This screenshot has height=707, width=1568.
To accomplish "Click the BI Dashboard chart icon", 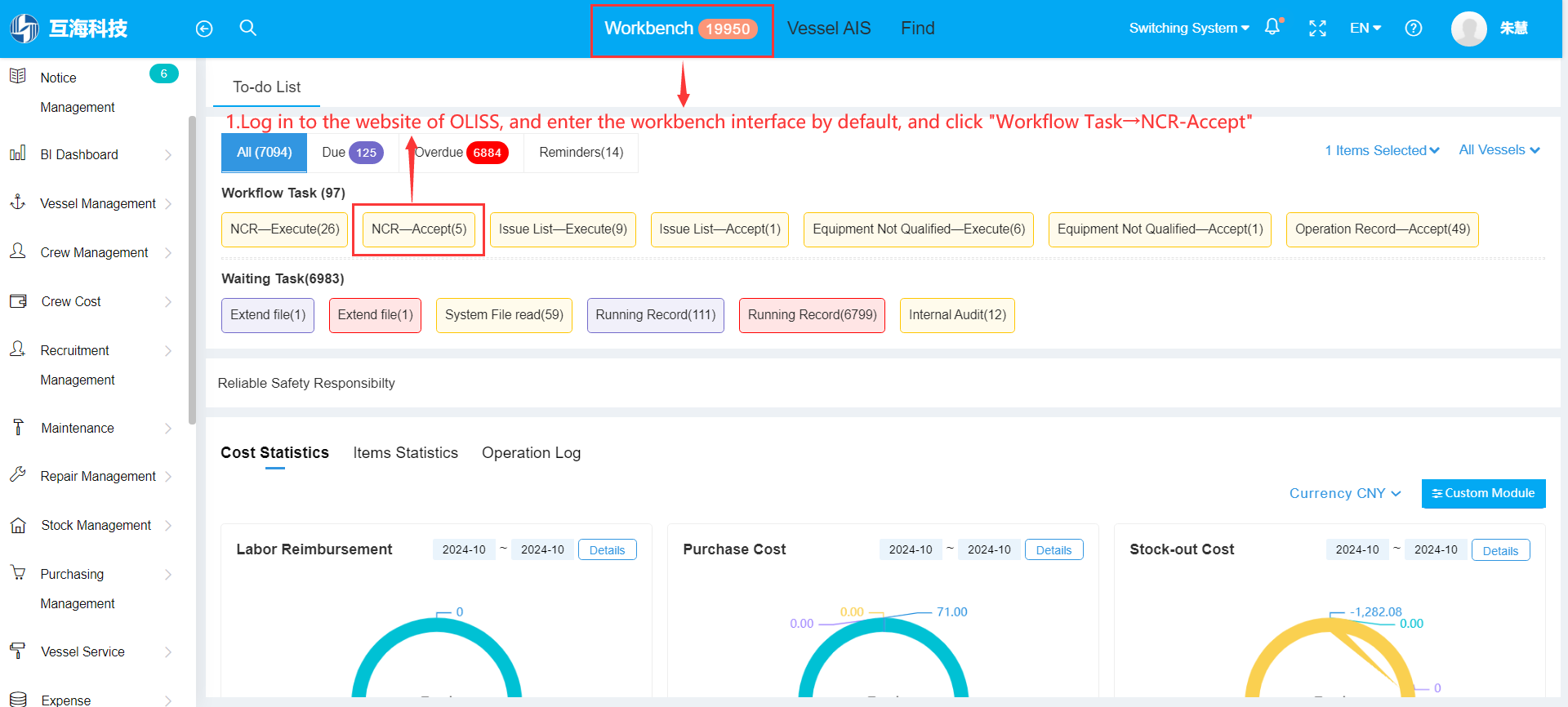I will (17, 153).
